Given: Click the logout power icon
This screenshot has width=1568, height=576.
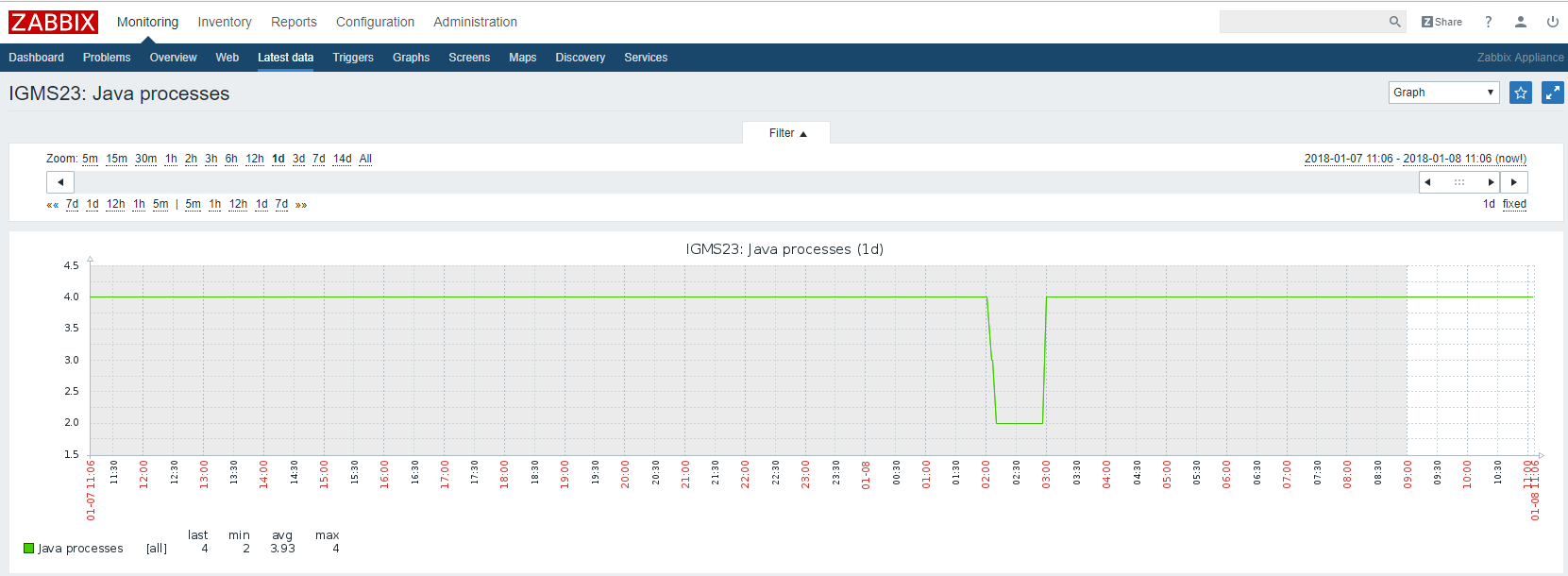Looking at the screenshot, I should click(1552, 22).
